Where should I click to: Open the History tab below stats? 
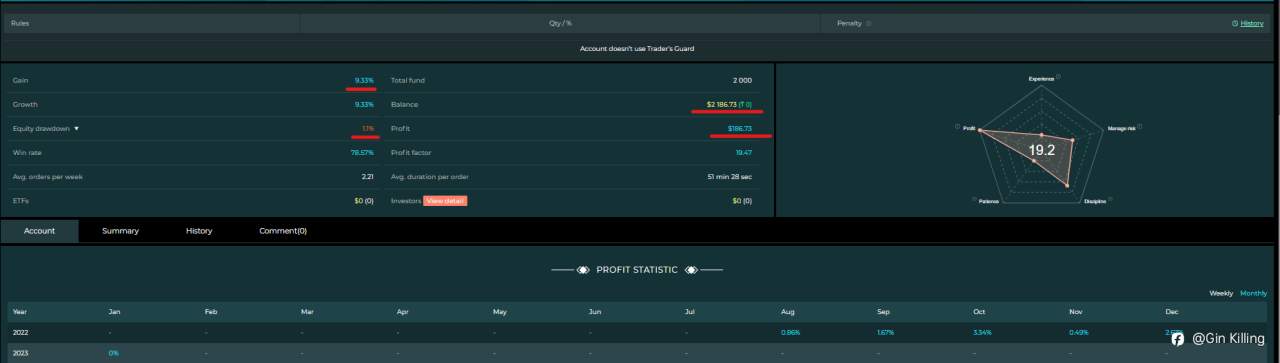pos(199,231)
